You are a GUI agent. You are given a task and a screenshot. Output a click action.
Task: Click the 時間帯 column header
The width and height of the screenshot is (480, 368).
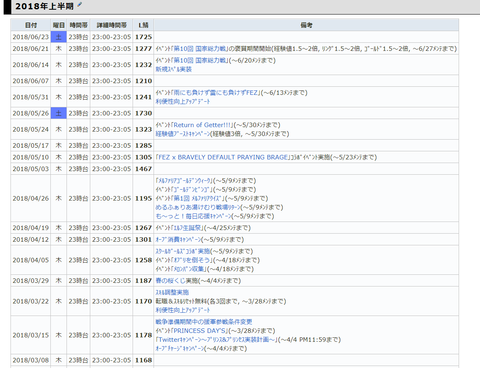(x=78, y=25)
